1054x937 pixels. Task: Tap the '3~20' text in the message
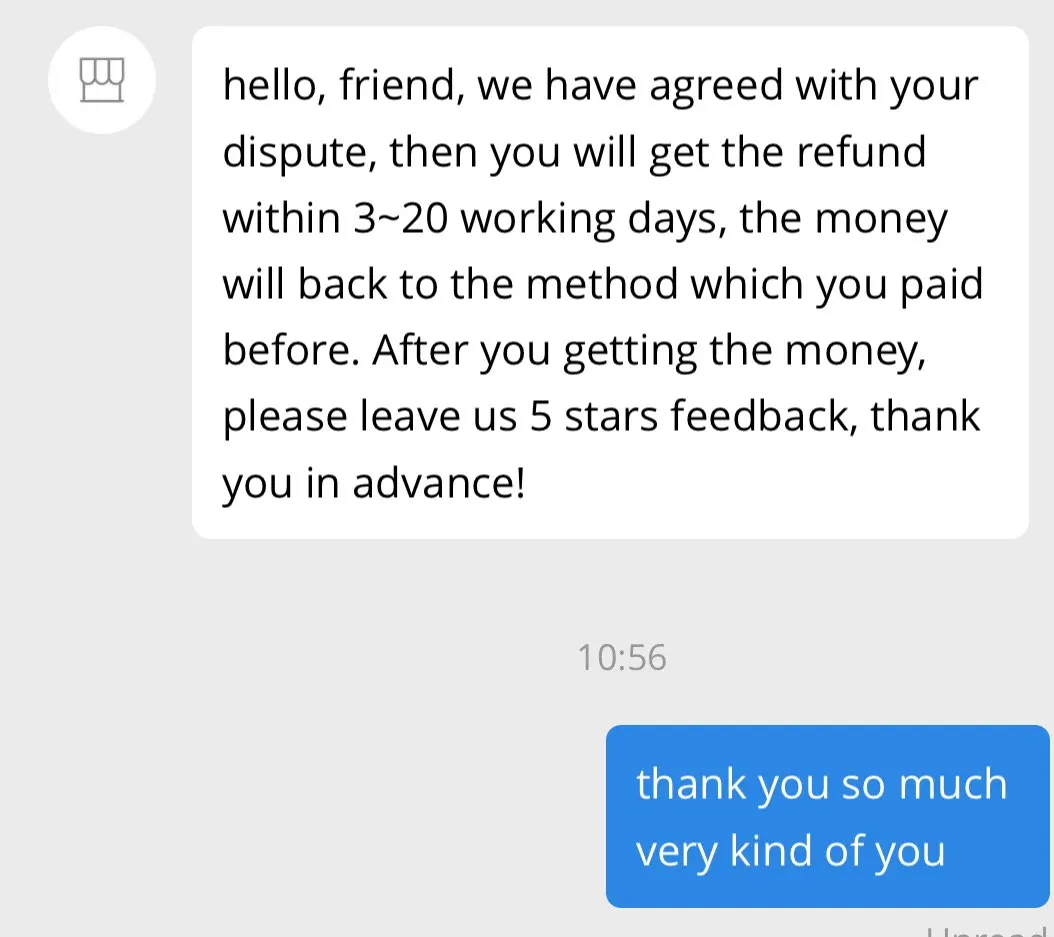(401, 218)
